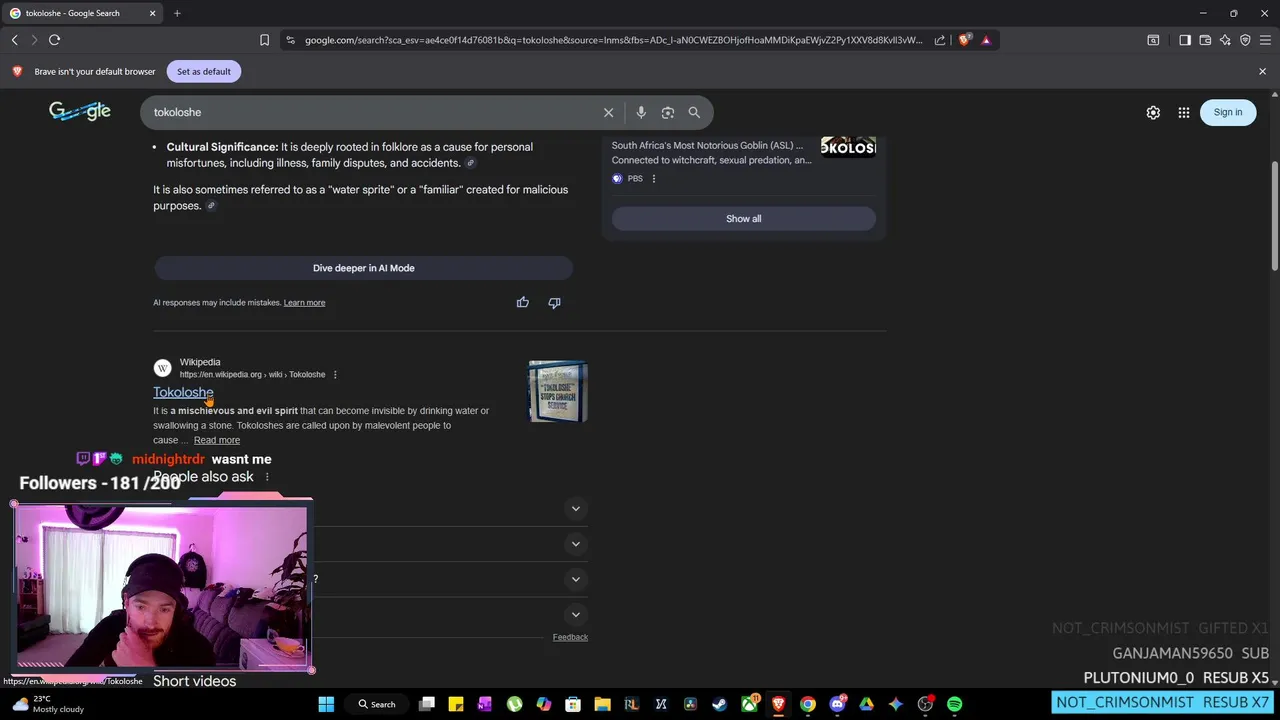This screenshot has width=1280, height=720.
Task: Open weather widget showing 23°C
Action: pos(47,704)
